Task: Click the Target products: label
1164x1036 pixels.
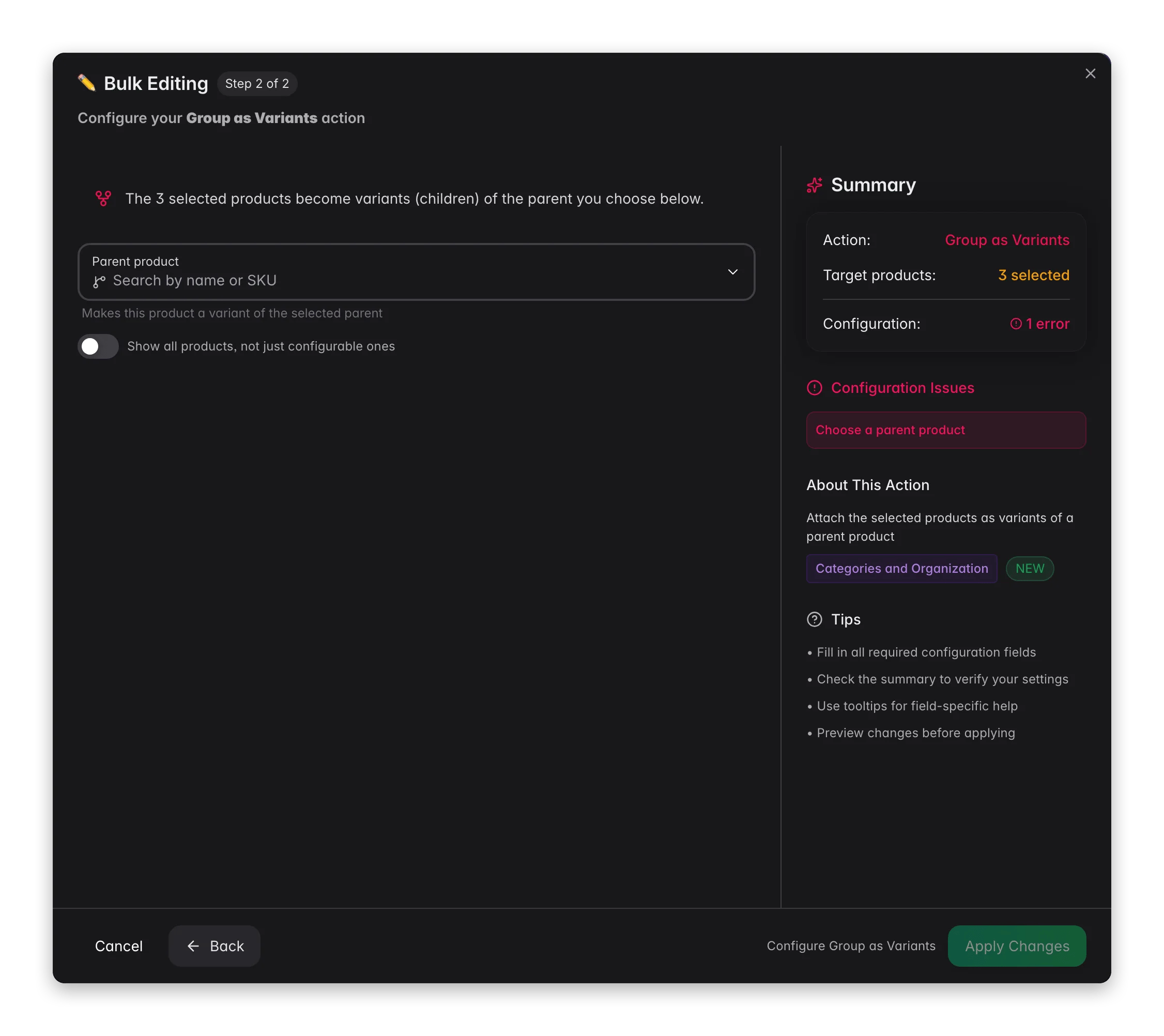Action: point(879,275)
